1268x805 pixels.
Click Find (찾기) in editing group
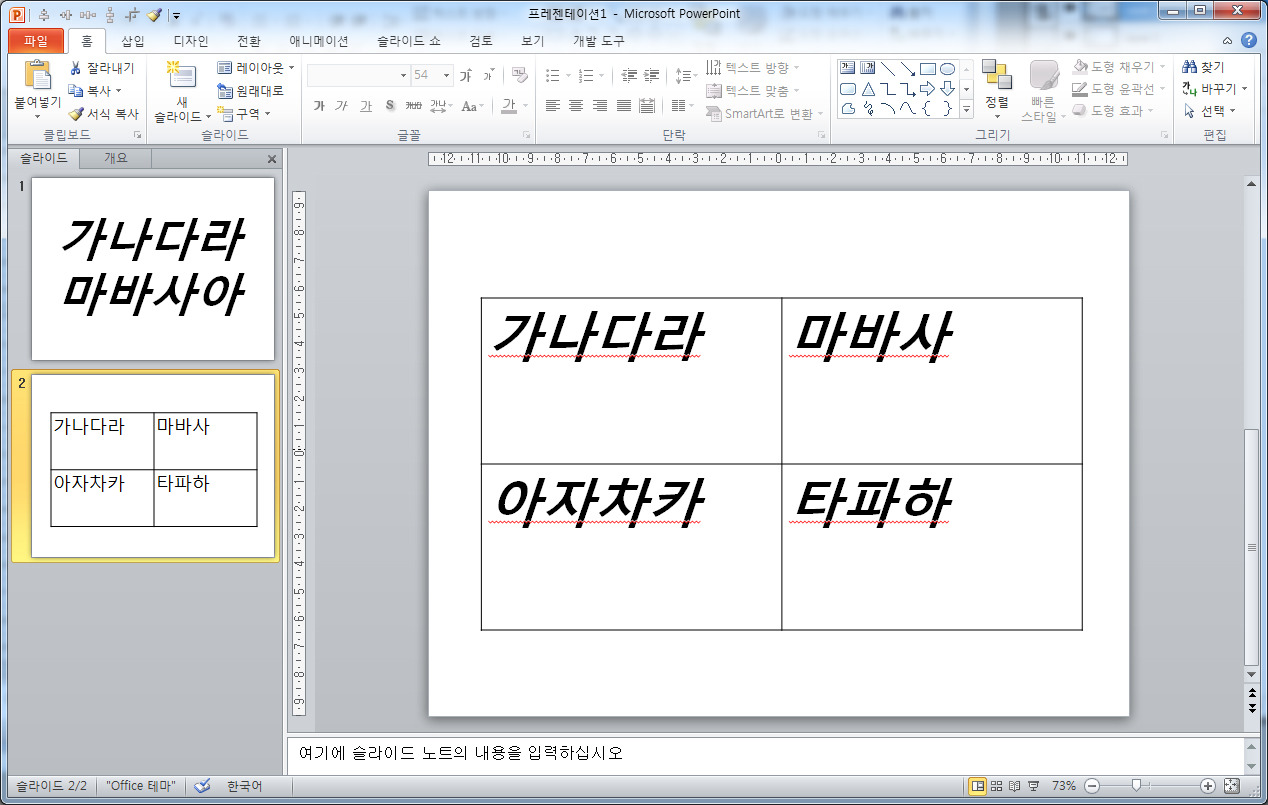click(x=1203, y=67)
